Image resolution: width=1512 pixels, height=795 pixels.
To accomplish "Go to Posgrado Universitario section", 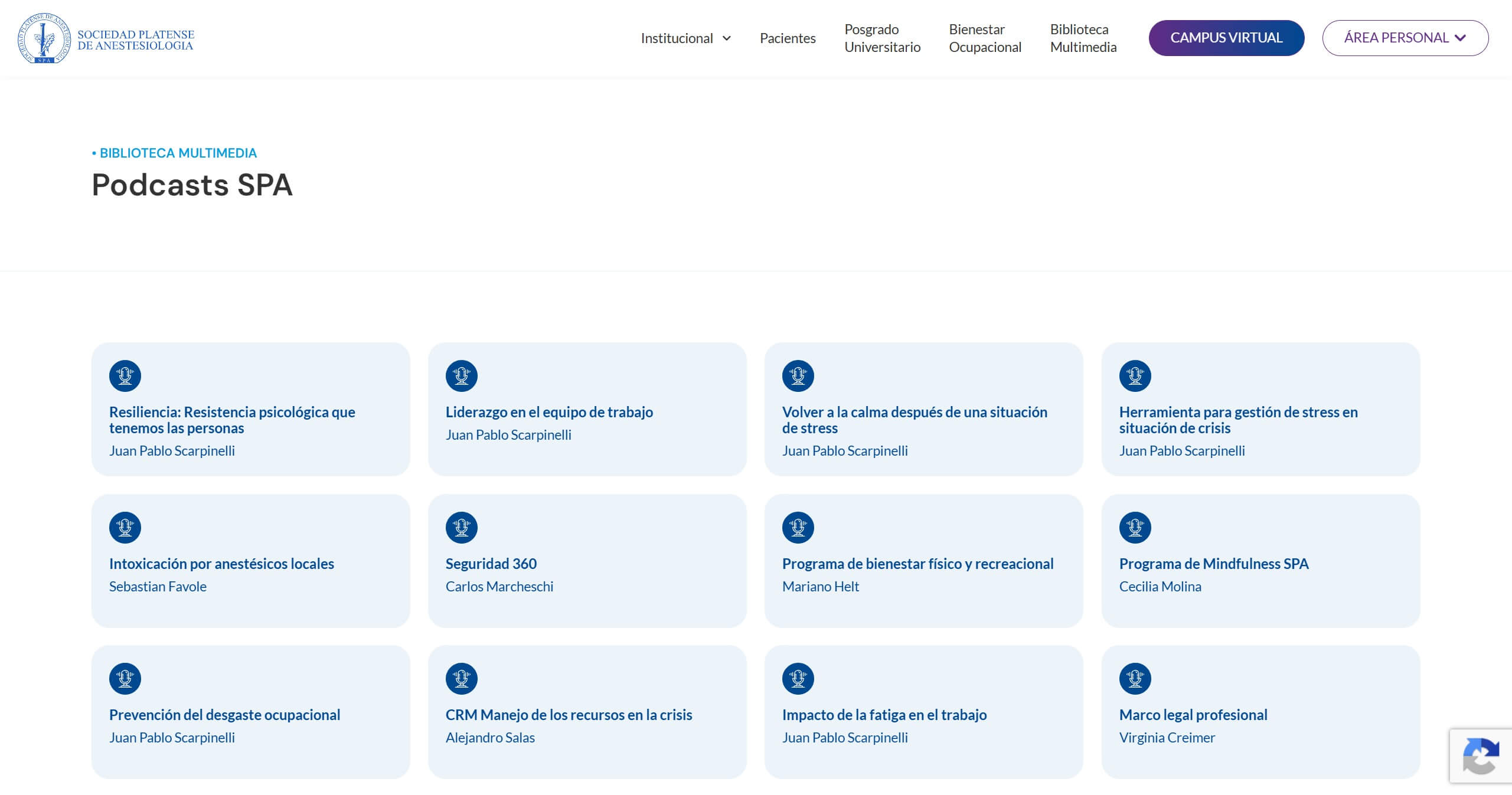I will [x=882, y=38].
